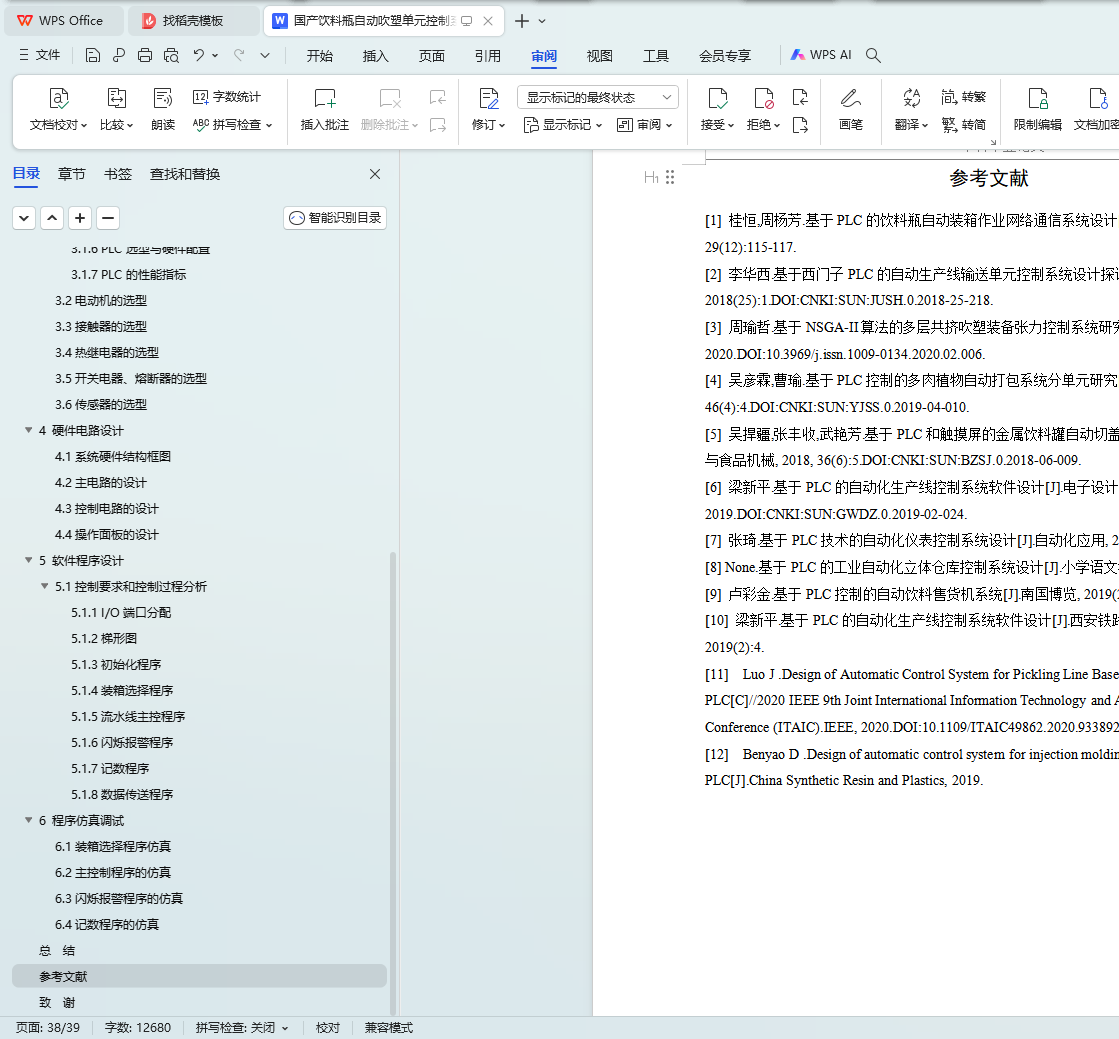1119x1039 pixels.
Task: Convert text with 转繁 button
Action: click(x=963, y=96)
